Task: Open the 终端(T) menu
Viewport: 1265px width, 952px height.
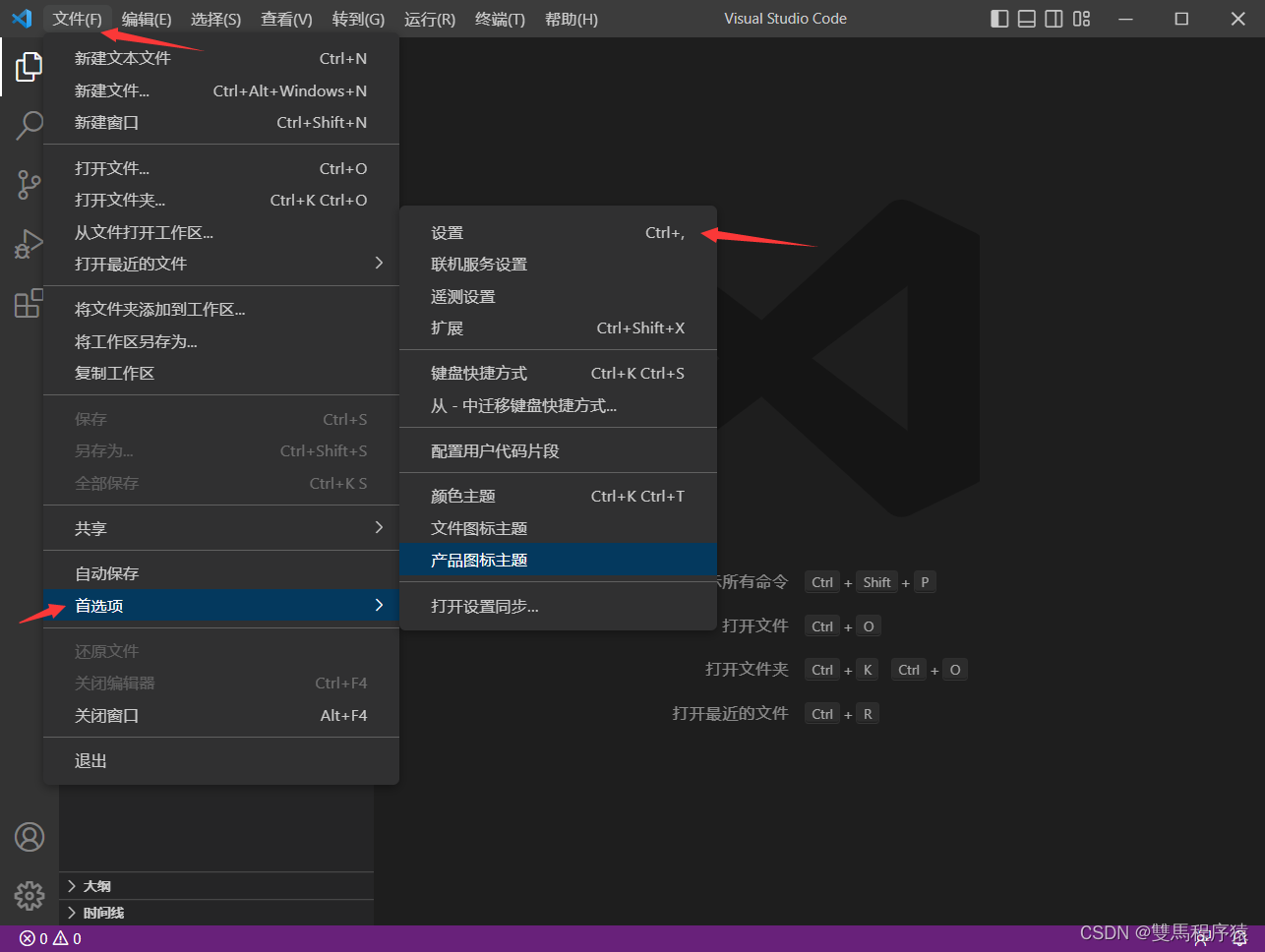Action: [x=500, y=19]
